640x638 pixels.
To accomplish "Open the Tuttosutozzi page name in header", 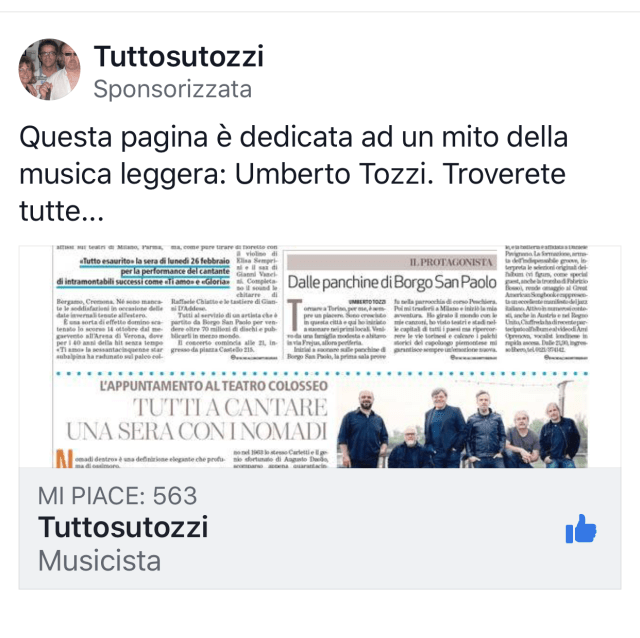I will point(179,56).
